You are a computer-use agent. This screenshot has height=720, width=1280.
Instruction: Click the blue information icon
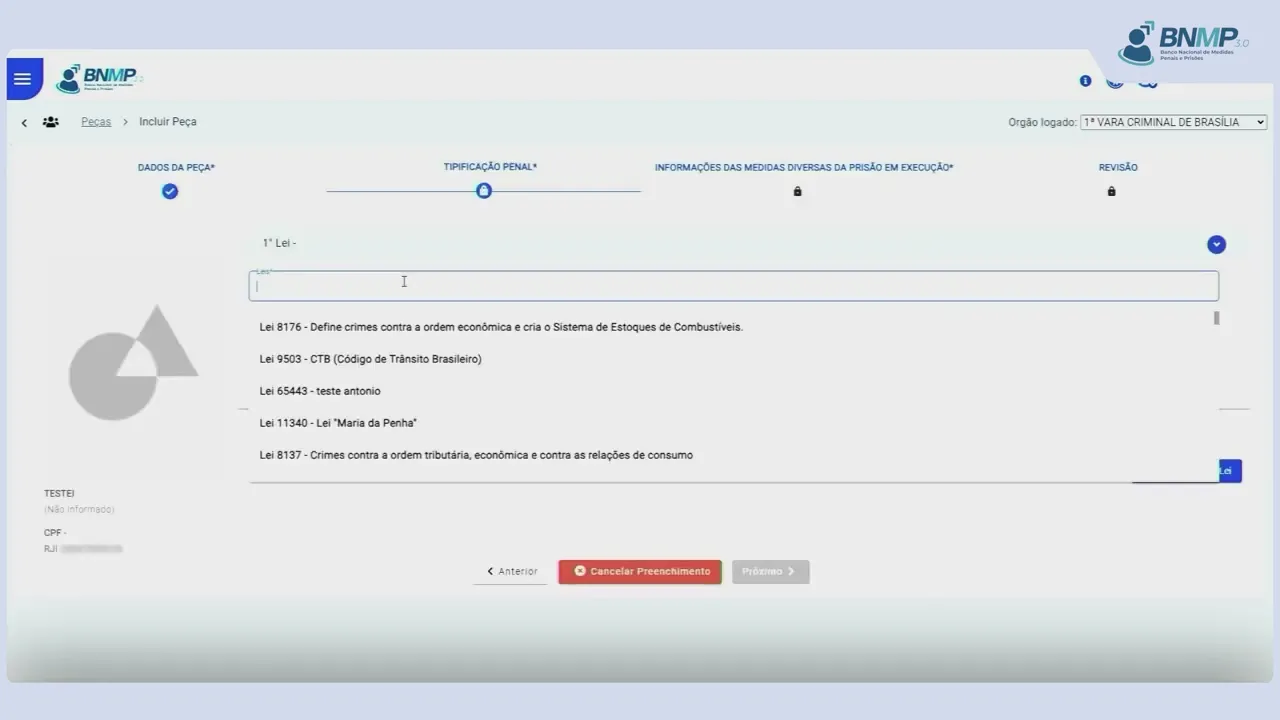1085,81
